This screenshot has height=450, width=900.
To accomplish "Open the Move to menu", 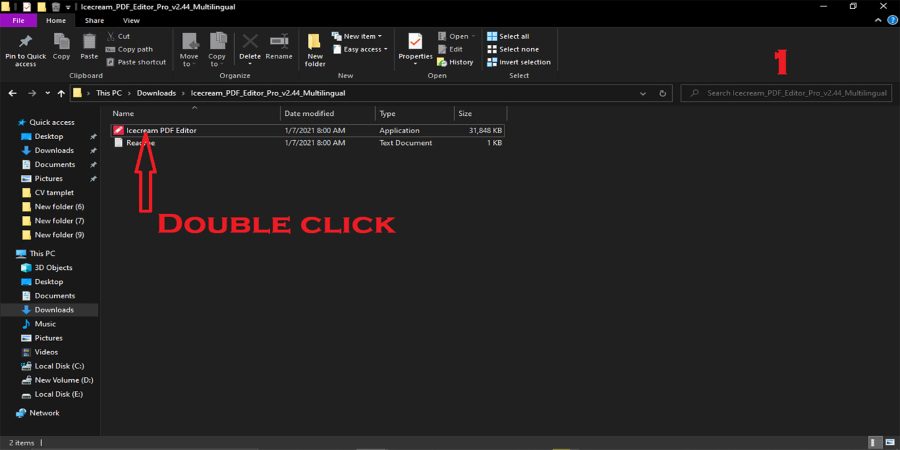I will tap(189, 50).
